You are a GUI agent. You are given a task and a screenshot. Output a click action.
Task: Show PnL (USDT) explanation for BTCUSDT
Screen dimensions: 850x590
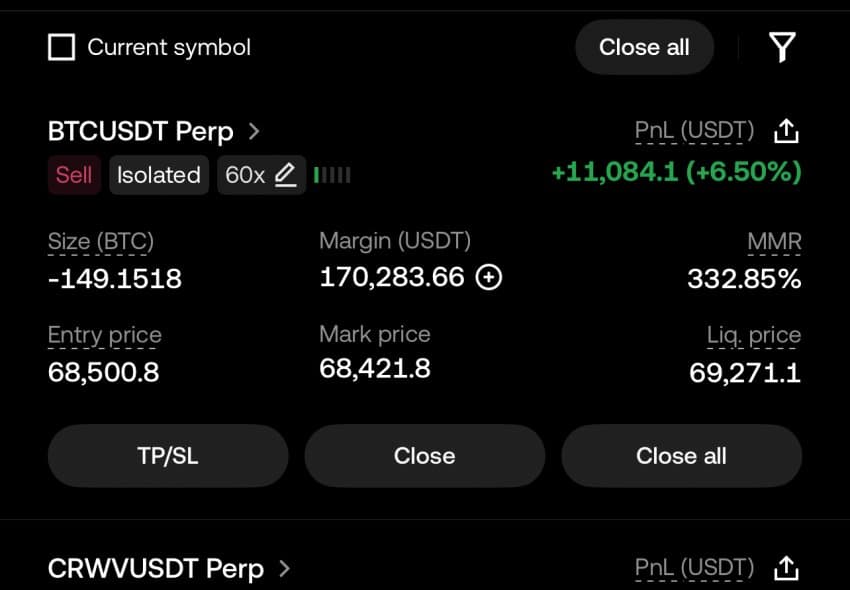point(694,131)
